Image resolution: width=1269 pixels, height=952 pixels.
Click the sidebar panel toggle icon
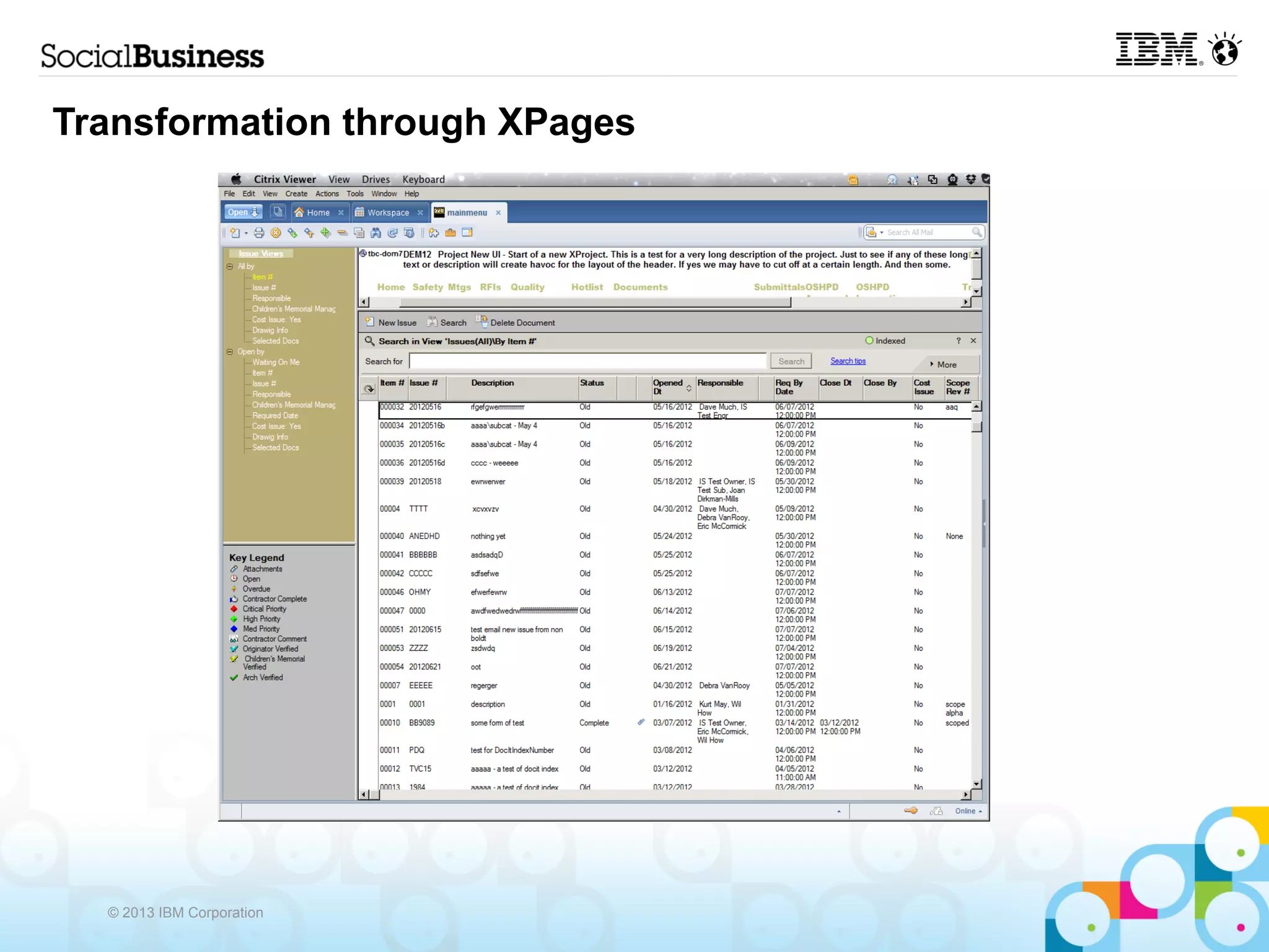(x=467, y=233)
